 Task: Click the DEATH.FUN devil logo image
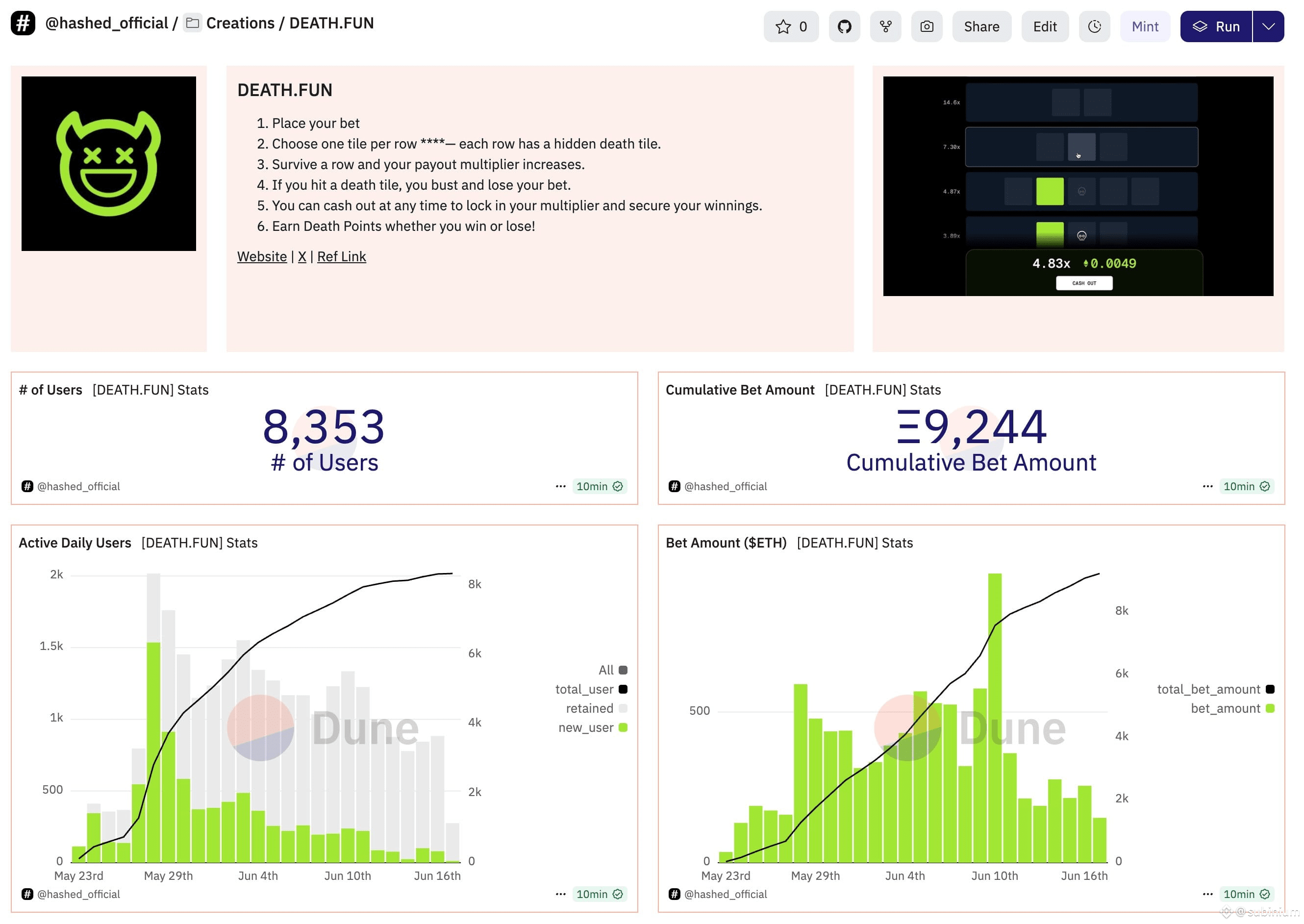coord(109,164)
